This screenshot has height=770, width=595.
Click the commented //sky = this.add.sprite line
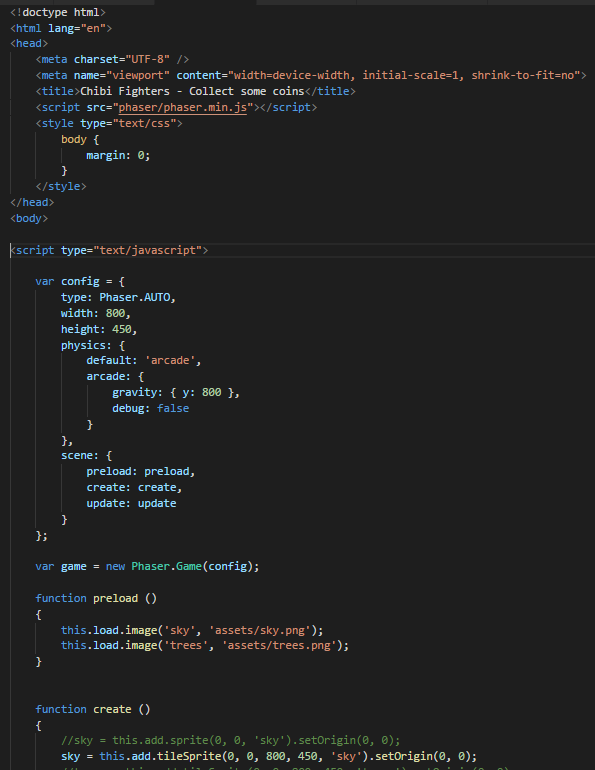(231, 740)
